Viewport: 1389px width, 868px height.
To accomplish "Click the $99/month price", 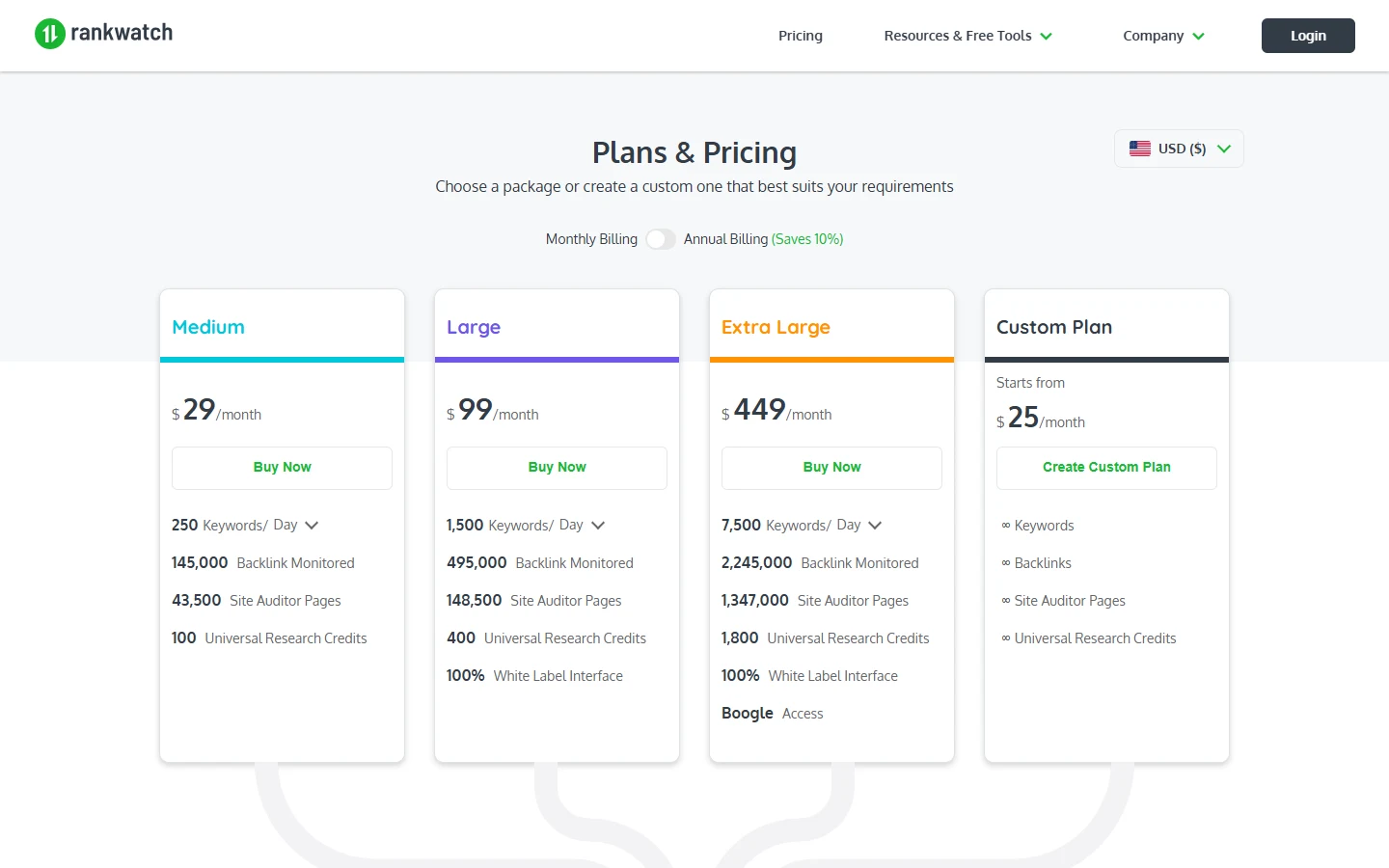I will 493,411.
